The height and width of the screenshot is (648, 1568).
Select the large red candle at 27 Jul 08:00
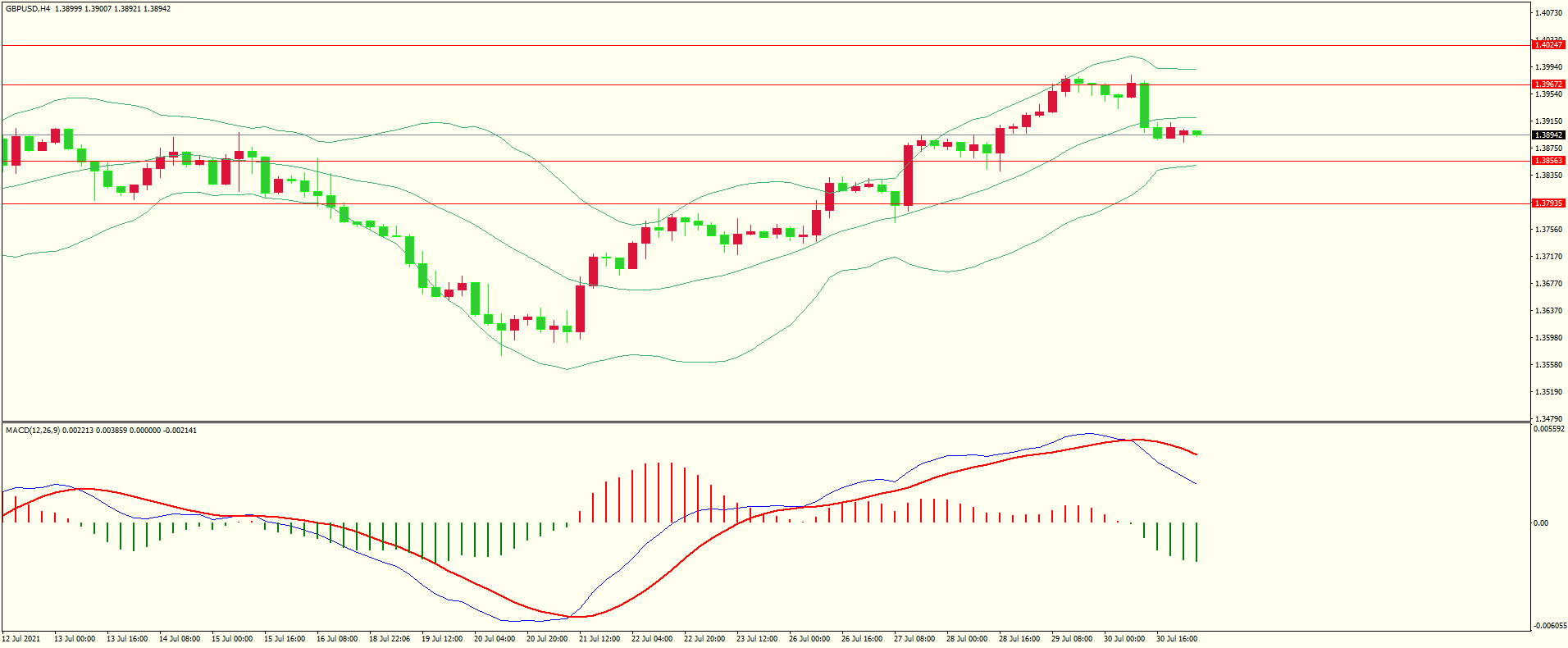pos(909,175)
